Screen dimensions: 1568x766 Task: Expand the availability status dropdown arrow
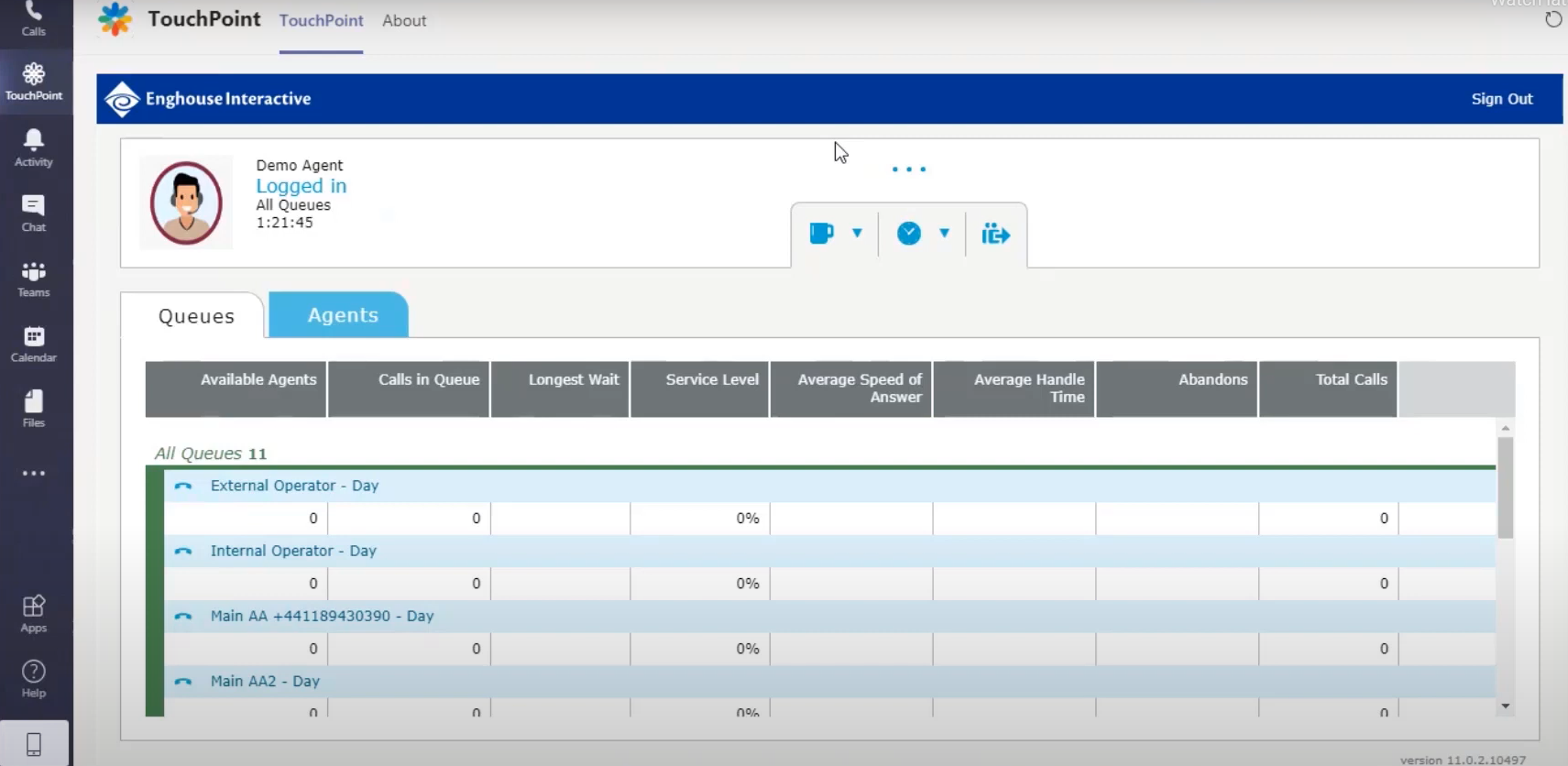pyautogui.click(x=944, y=234)
